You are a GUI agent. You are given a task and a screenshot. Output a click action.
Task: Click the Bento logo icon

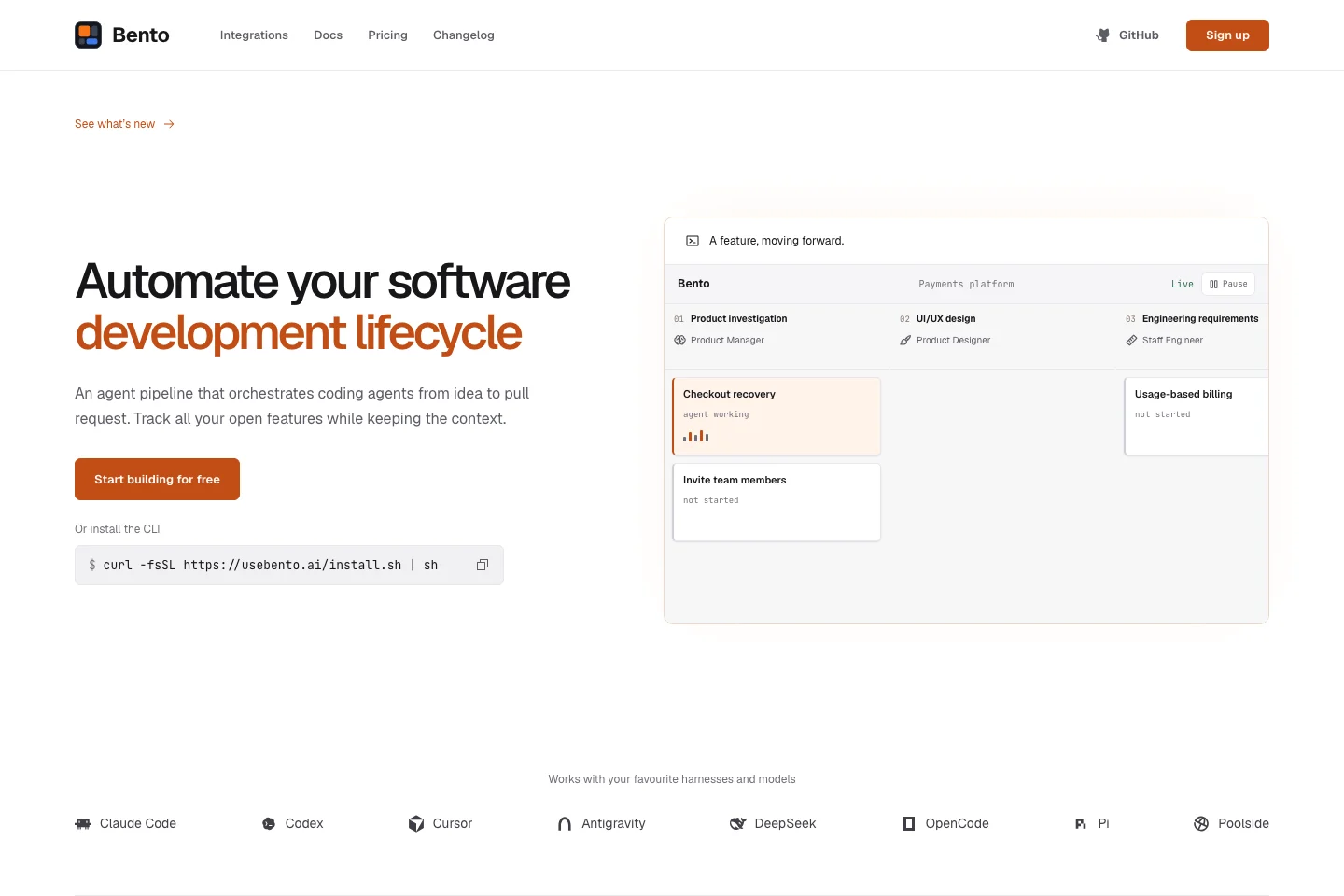click(88, 35)
